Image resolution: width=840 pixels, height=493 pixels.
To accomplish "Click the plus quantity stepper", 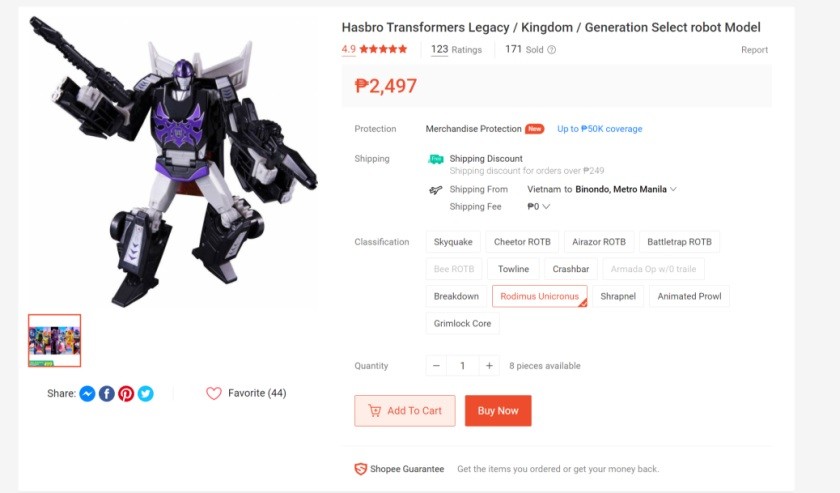I will [489, 366].
